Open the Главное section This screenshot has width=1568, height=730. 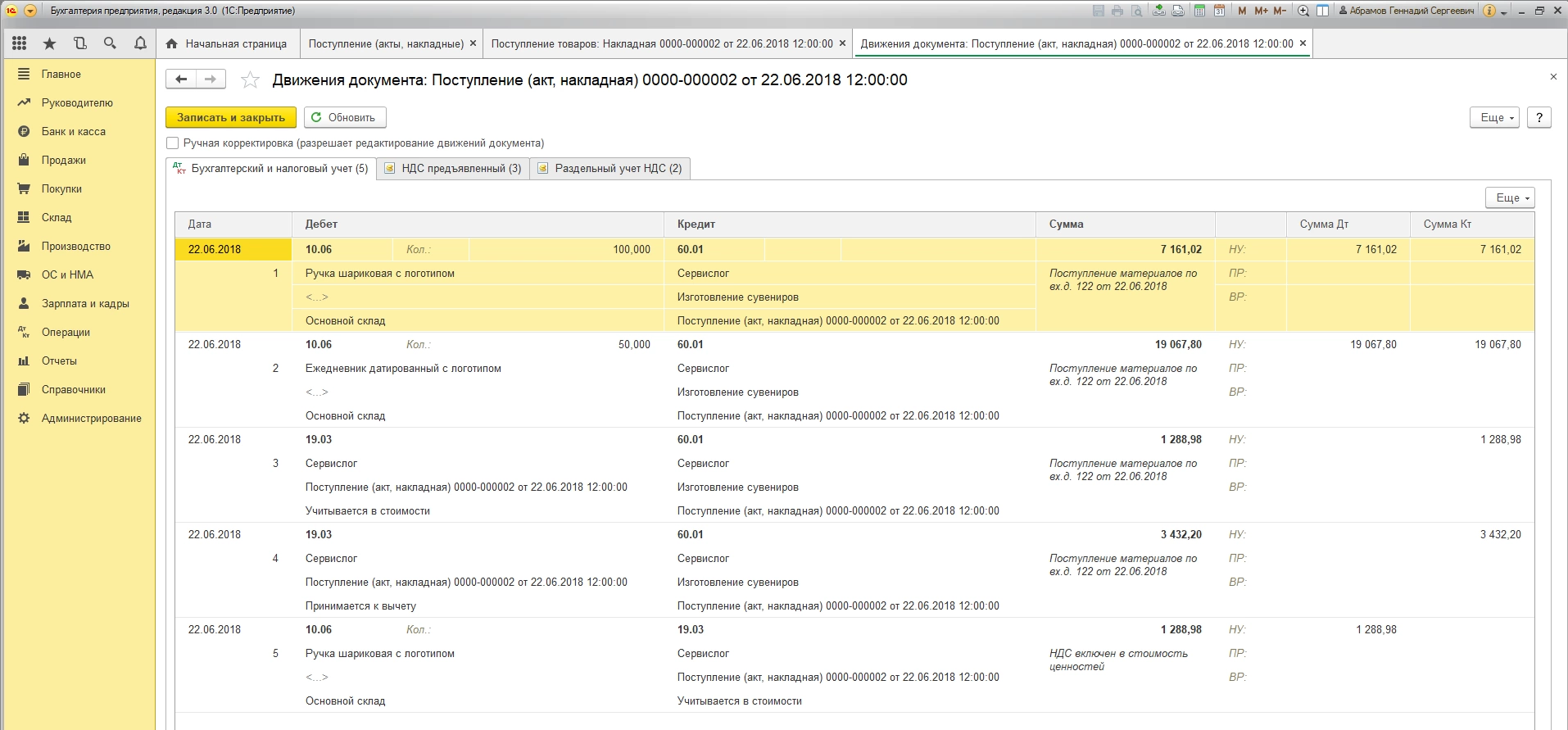click(x=79, y=74)
